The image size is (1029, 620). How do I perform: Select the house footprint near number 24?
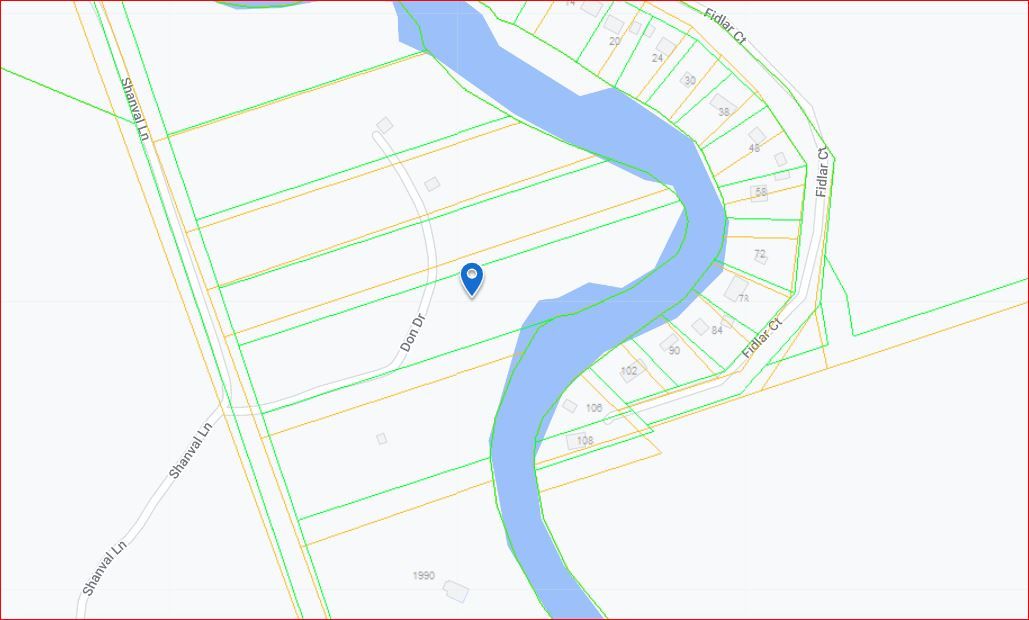(665, 46)
